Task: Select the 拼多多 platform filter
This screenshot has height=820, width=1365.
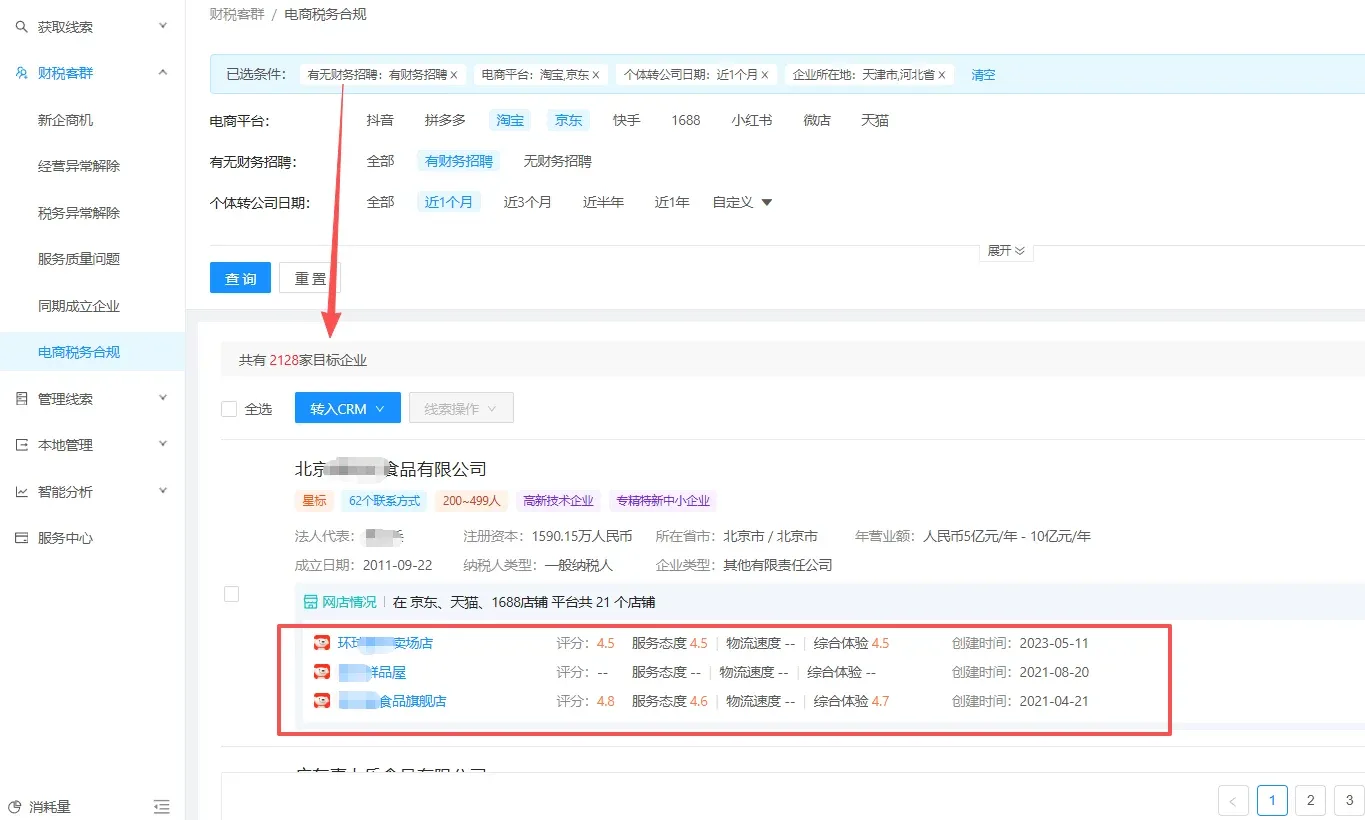Action: coord(445,120)
